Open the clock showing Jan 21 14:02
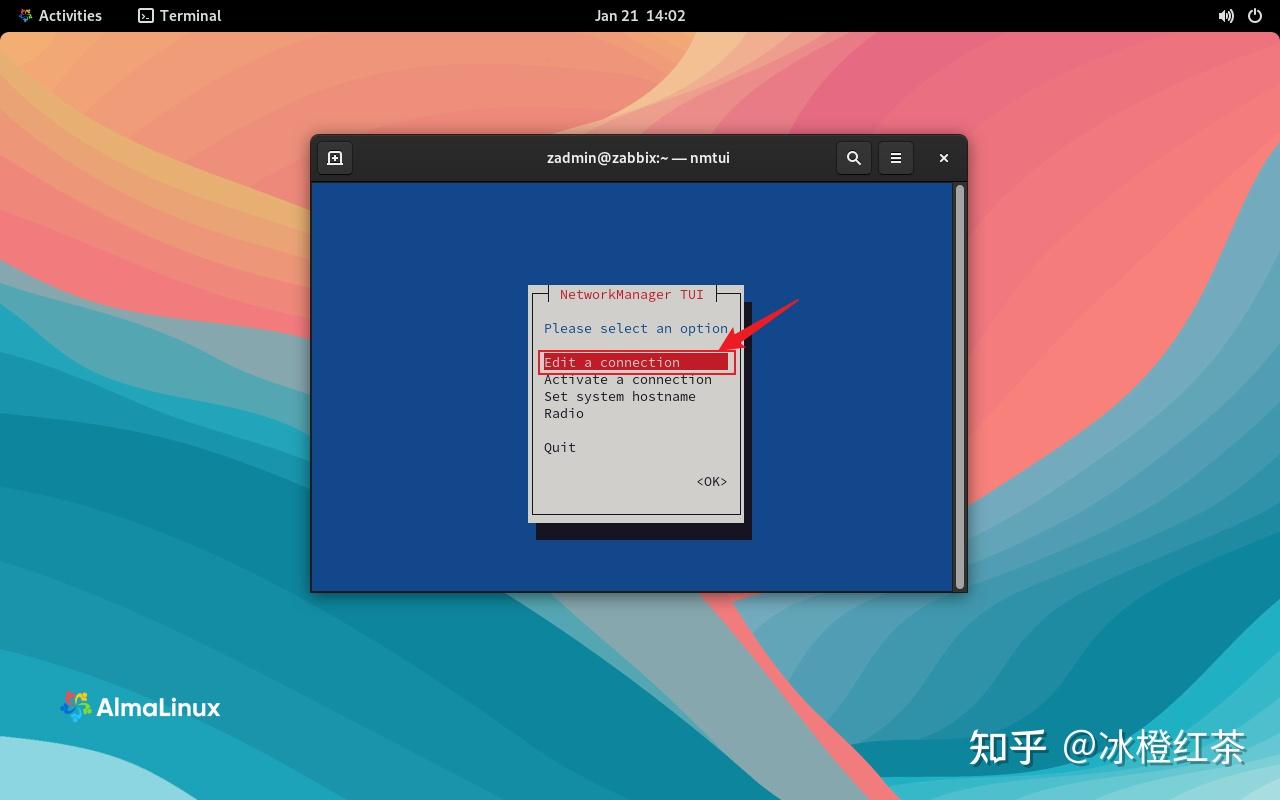1280x800 pixels. [x=640, y=15]
